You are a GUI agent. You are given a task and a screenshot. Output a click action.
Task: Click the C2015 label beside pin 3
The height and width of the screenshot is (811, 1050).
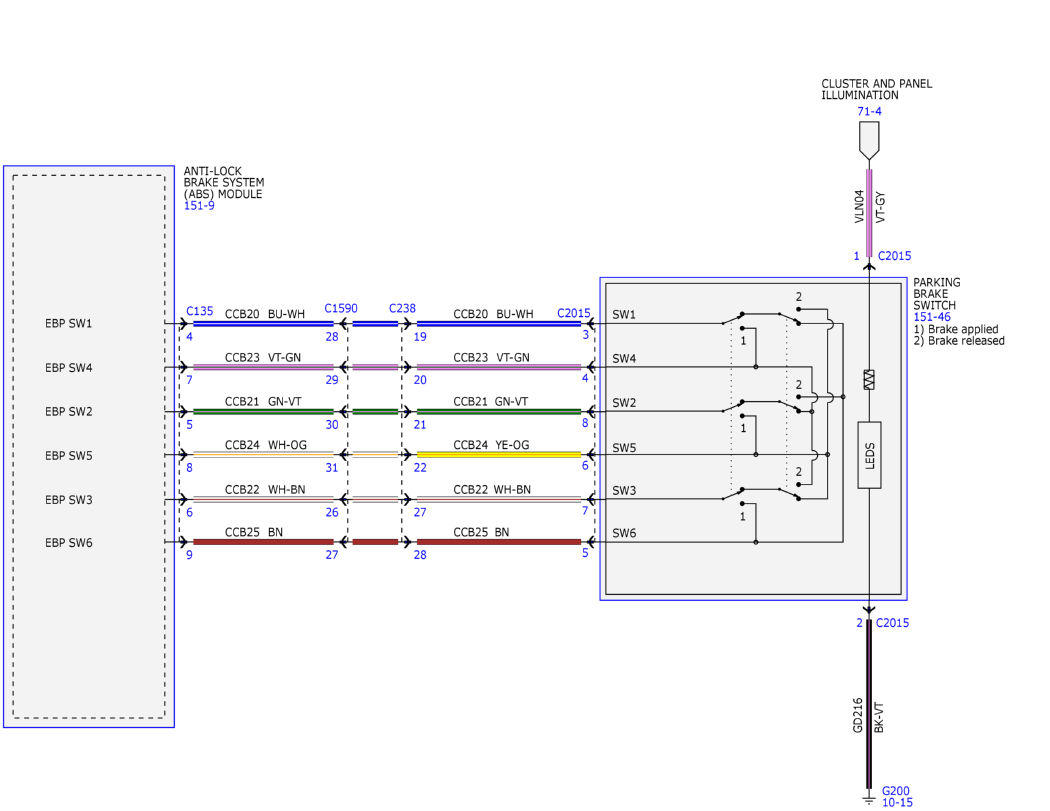coord(574,313)
